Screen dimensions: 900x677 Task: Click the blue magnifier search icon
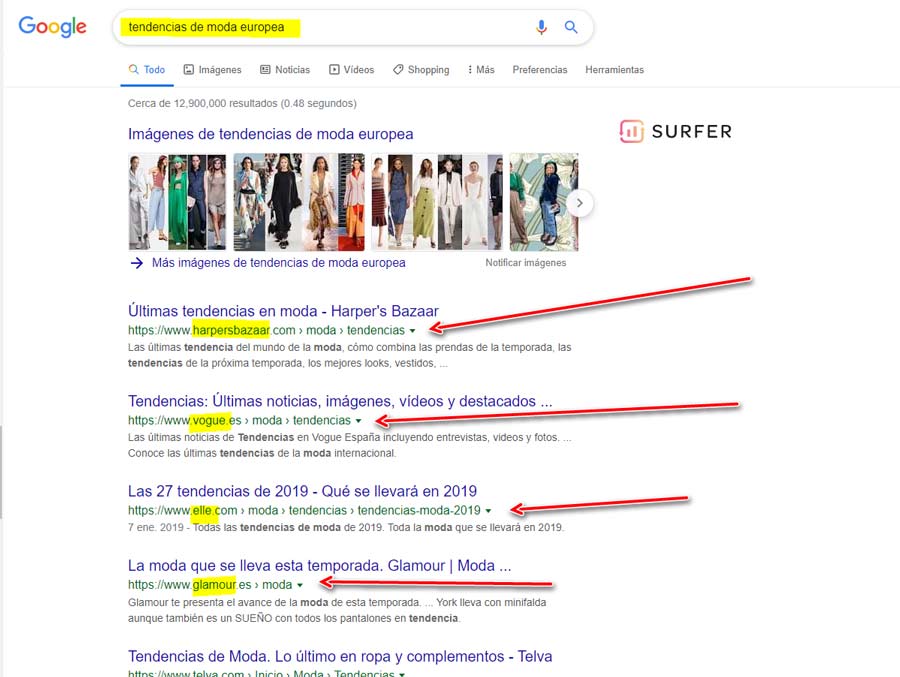pos(571,27)
